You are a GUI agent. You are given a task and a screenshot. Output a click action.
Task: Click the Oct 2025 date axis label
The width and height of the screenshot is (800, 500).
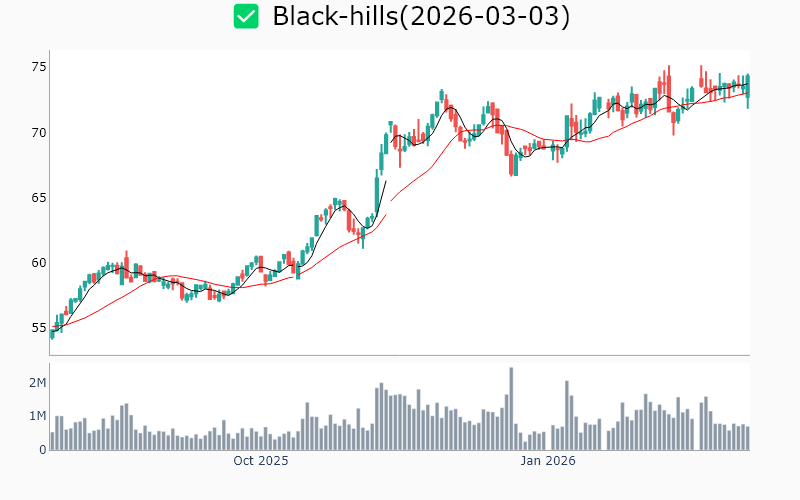260,461
